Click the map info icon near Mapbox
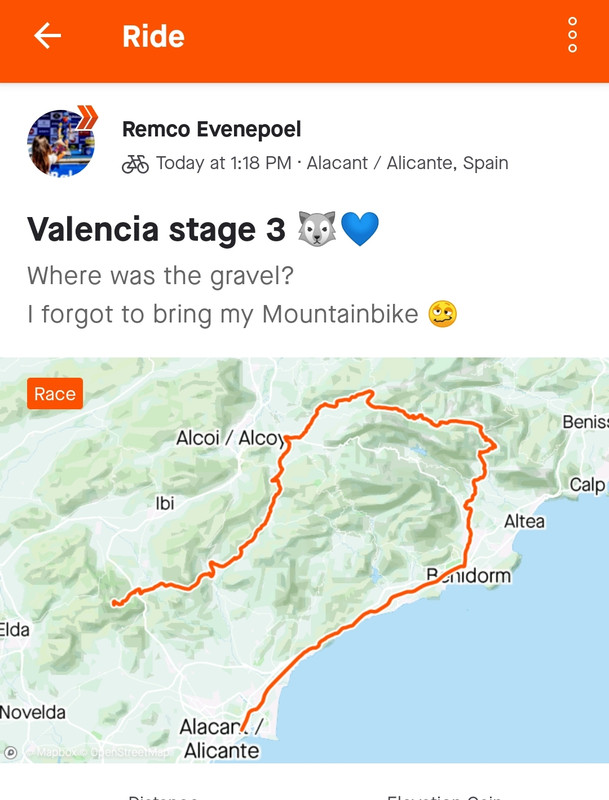Image resolution: width=609 pixels, height=800 pixels. [11, 752]
